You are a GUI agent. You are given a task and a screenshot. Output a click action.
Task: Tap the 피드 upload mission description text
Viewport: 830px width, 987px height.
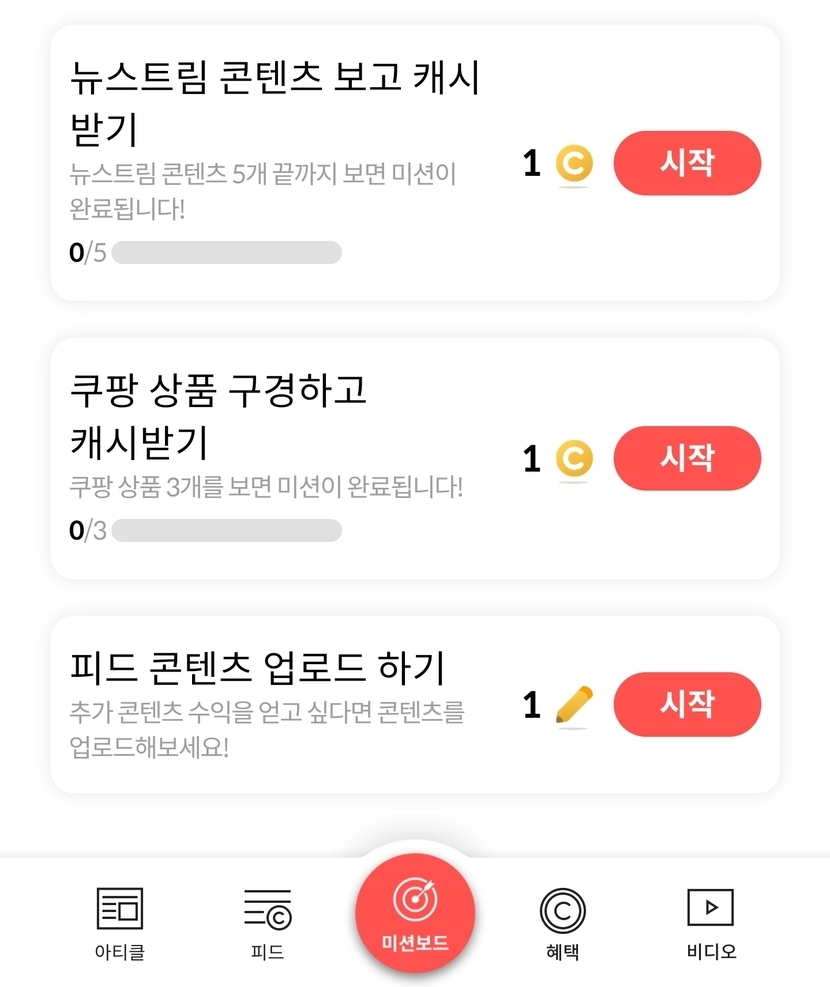coord(267,729)
